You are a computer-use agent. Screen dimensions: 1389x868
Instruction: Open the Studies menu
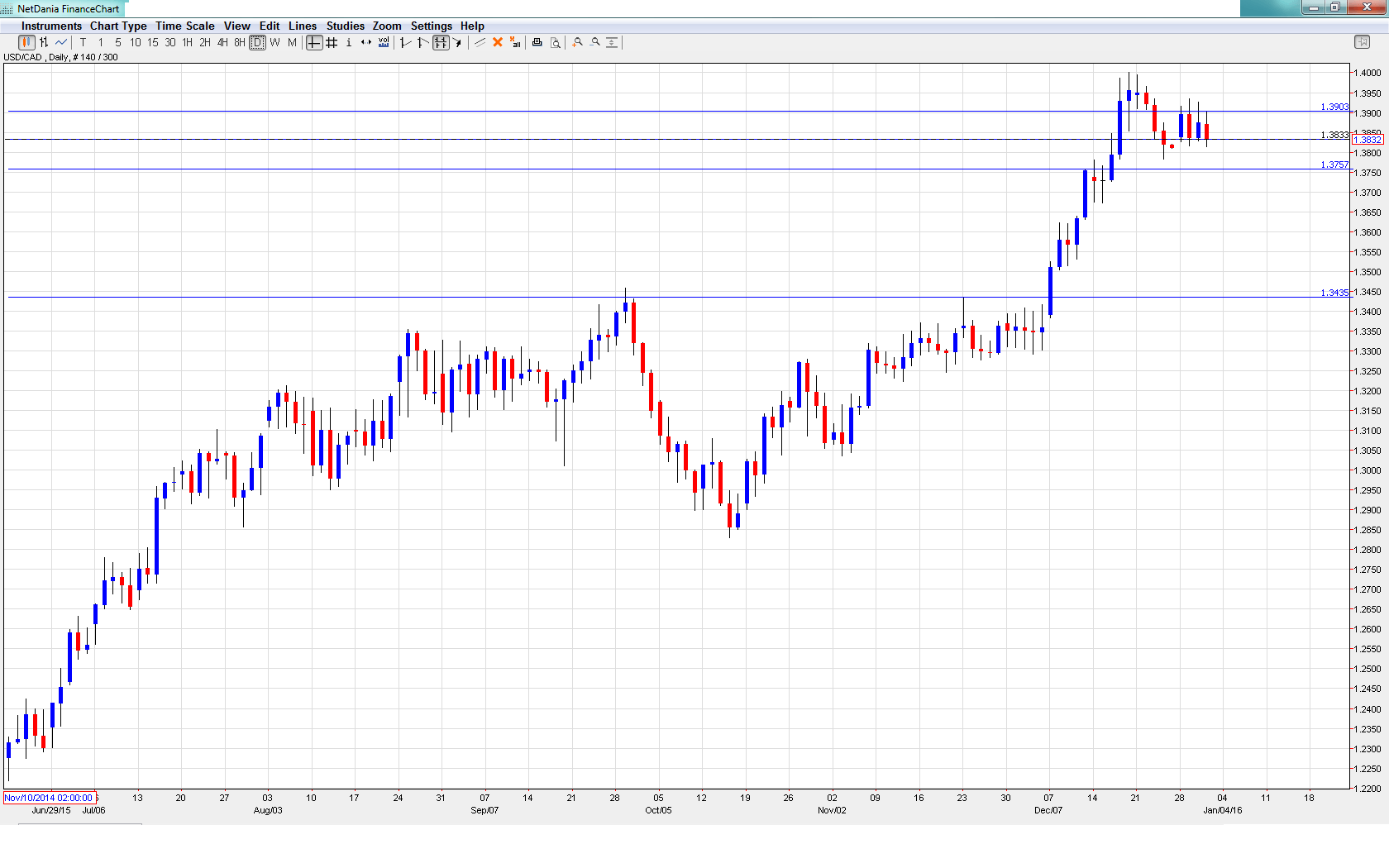346,26
